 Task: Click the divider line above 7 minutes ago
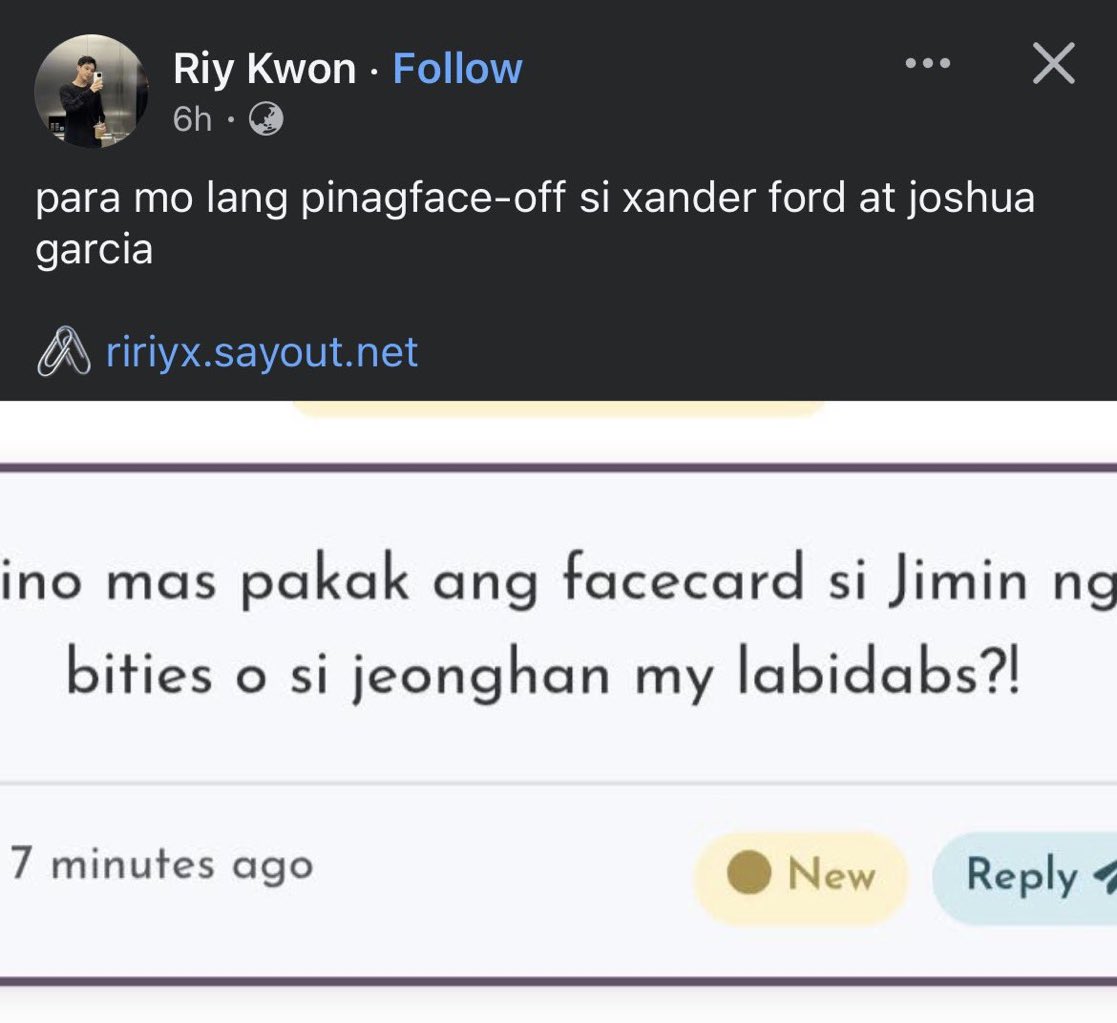[558, 784]
